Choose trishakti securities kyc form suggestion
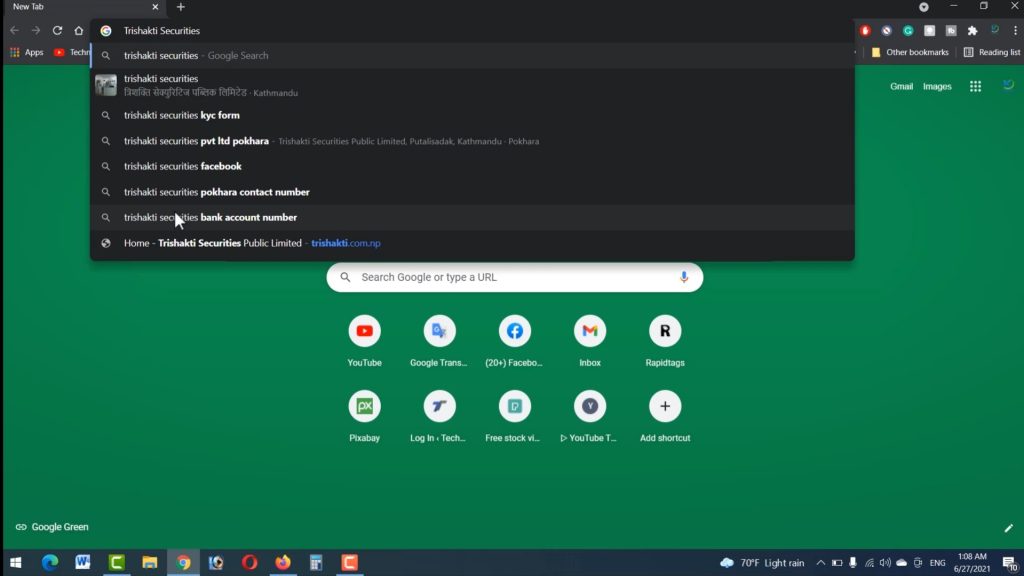This screenshot has height=576, width=1024. pyautogui.click(x=472, y=115)
